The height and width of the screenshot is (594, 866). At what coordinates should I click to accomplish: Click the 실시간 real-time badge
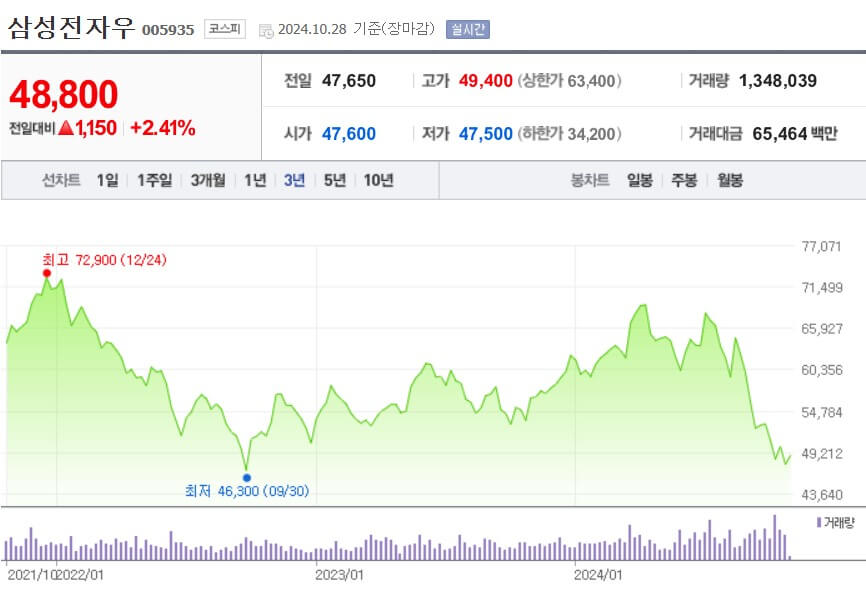468,29
